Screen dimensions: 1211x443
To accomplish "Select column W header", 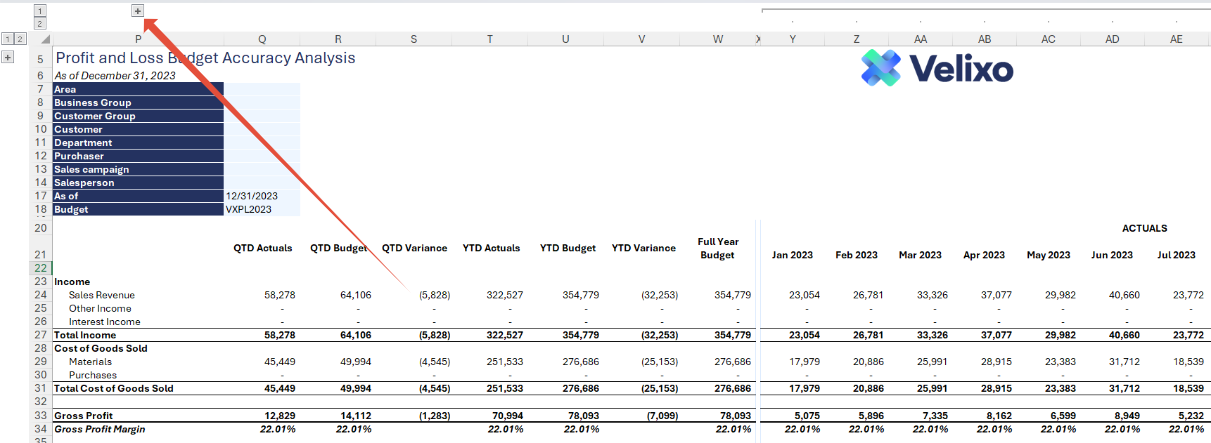I will point(718,39).
